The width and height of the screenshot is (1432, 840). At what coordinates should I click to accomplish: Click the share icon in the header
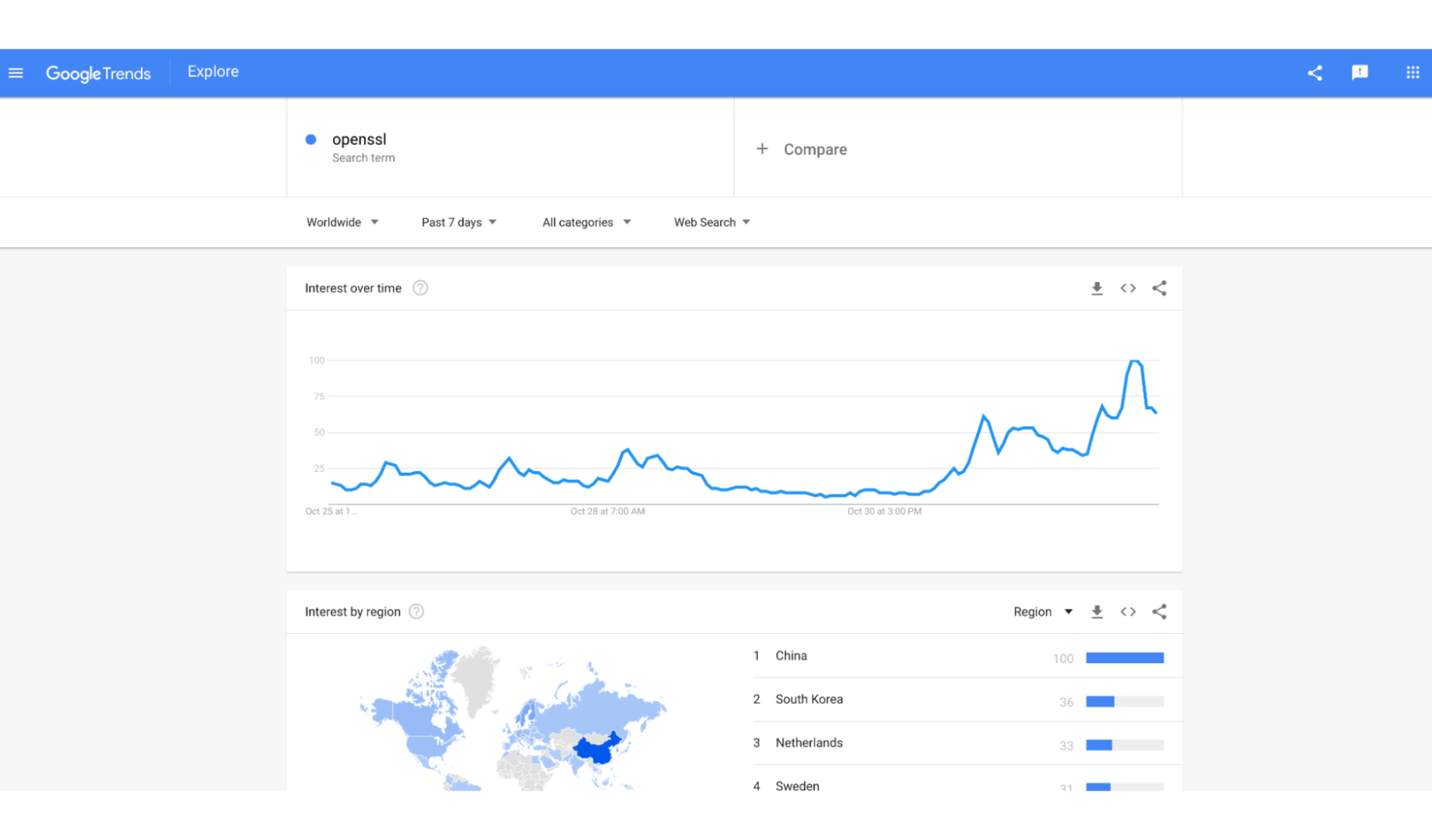pyautogui.click(x=1315, y=73)
